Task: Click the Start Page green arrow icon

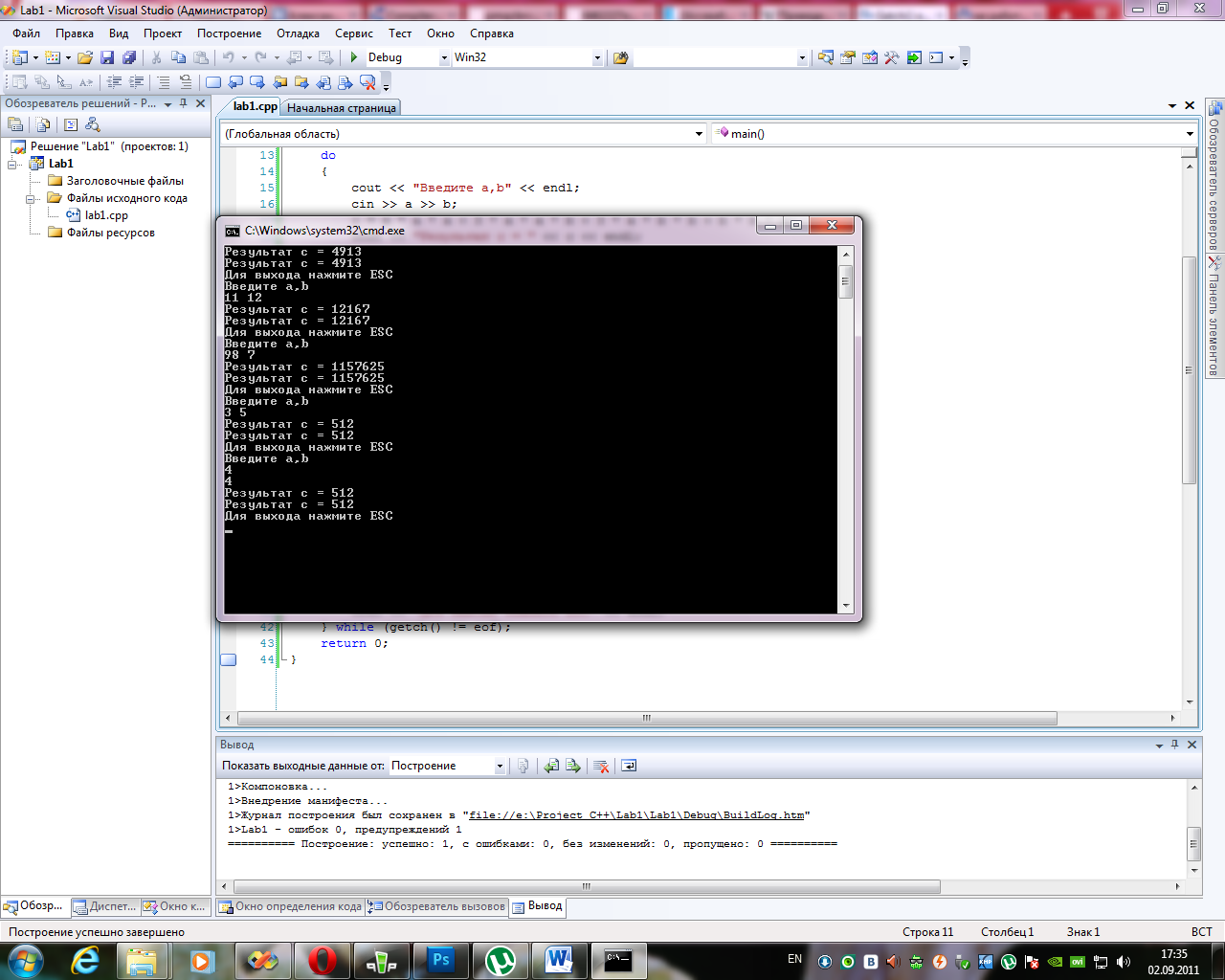Action: pyautogui.click(x=914, y=57)
